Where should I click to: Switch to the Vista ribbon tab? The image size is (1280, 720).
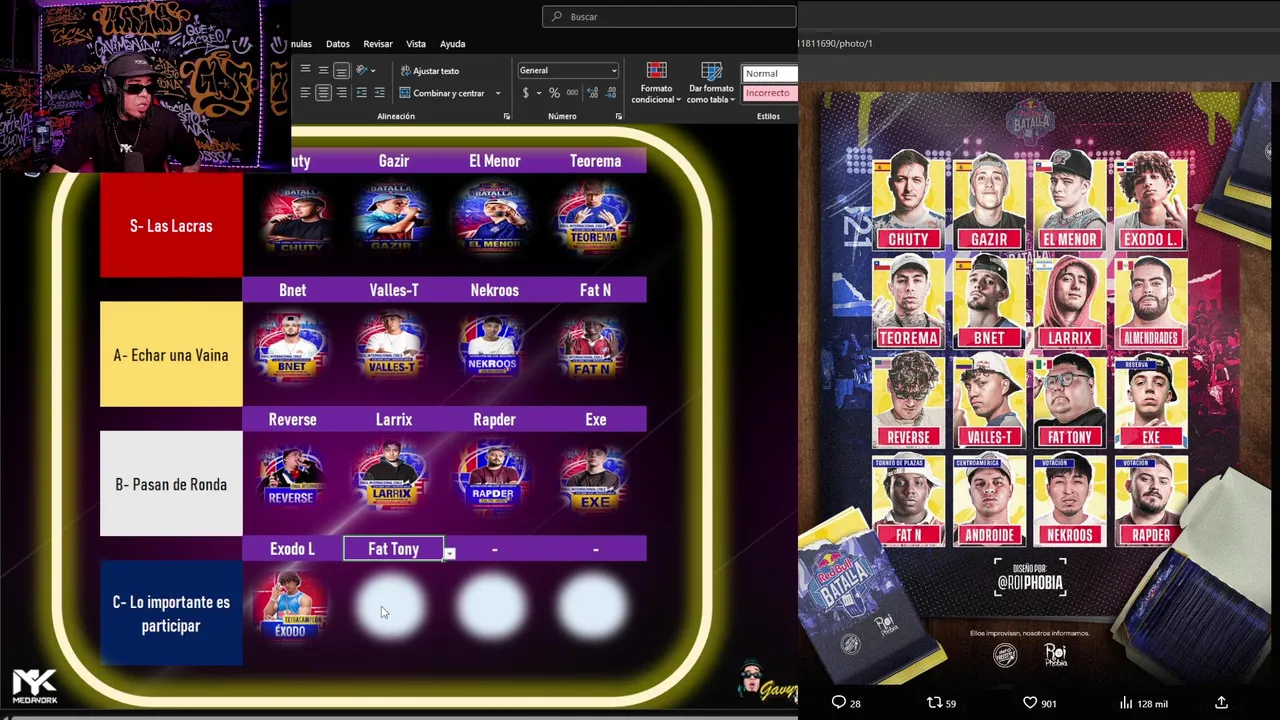tap(416, 44)
